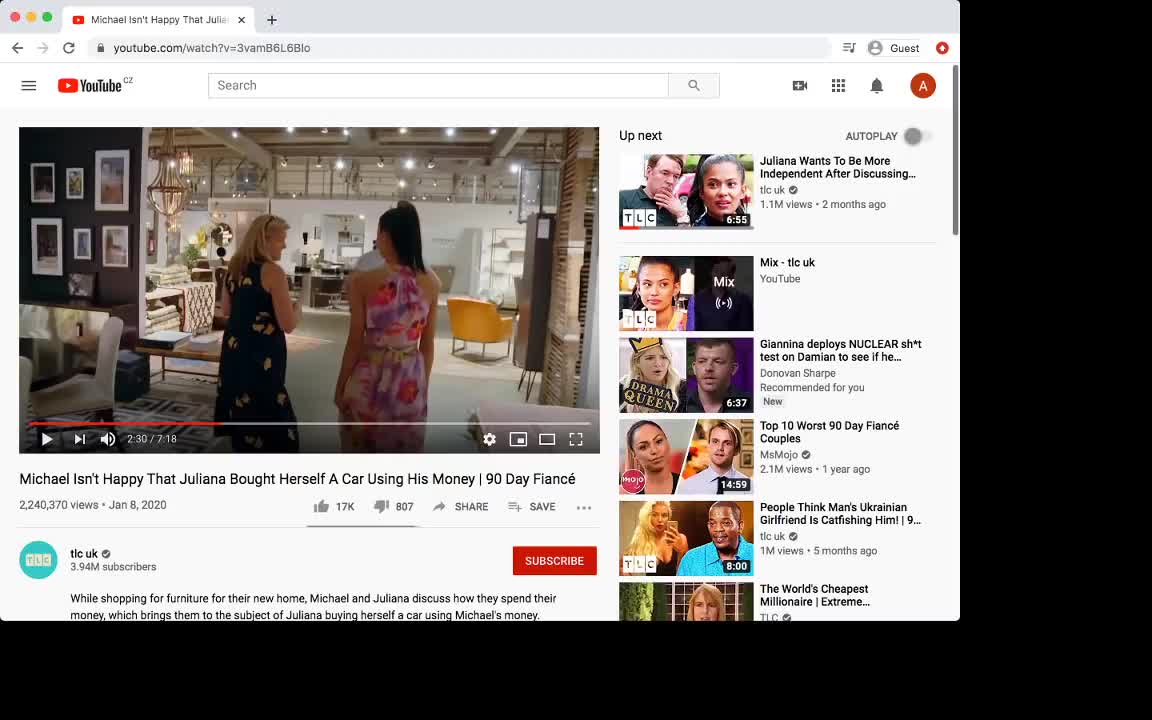Seek on the video progress bar
This screenshot has height=720, width=1152.
coord(309,423)
